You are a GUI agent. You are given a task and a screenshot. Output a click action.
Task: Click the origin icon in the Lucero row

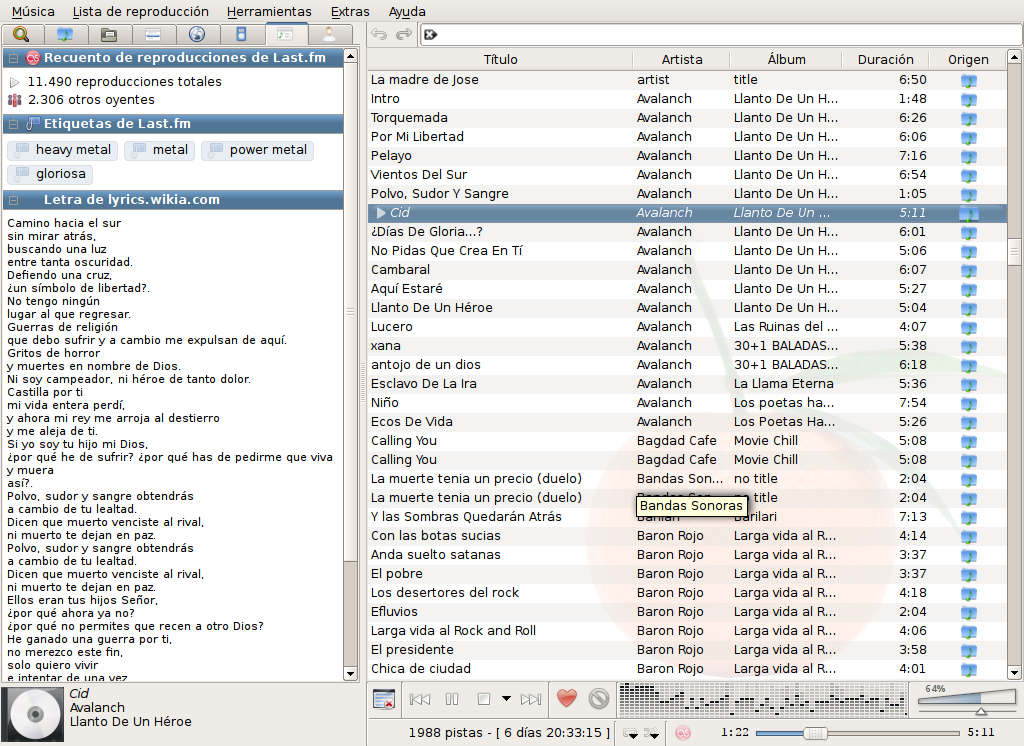(x=968, y=327)
